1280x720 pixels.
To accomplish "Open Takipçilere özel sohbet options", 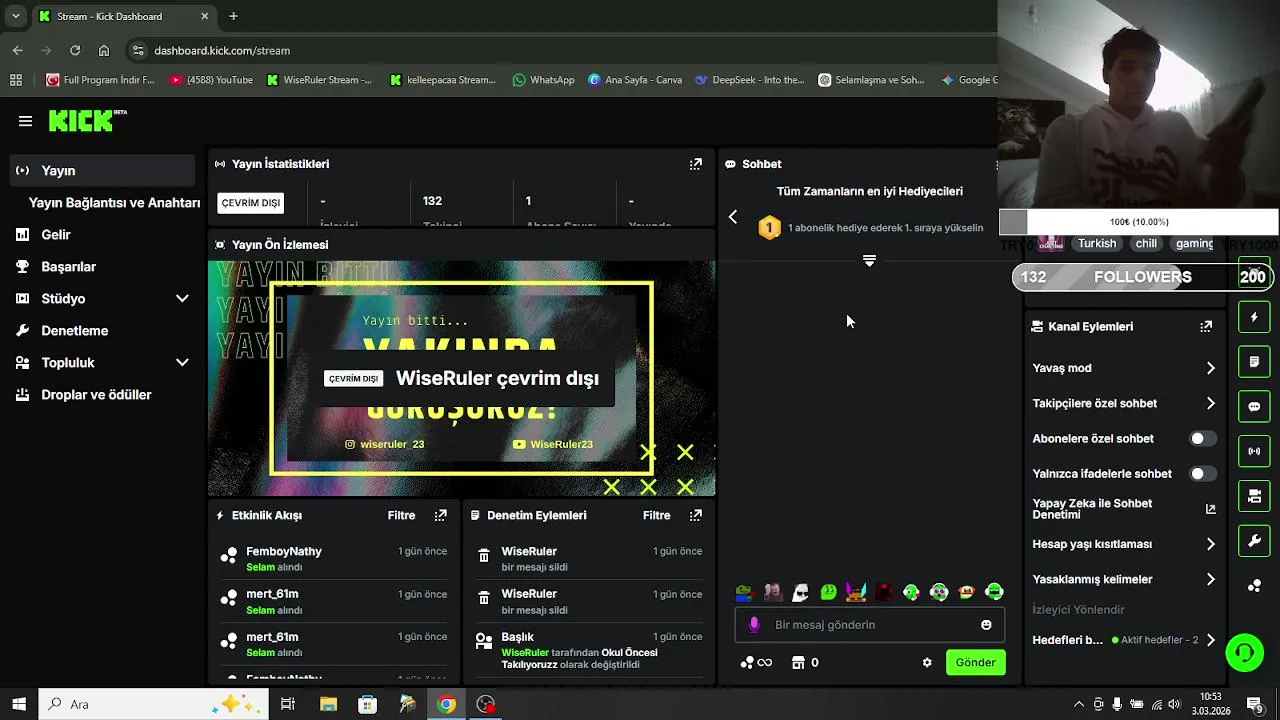I will click(1124, 403).
